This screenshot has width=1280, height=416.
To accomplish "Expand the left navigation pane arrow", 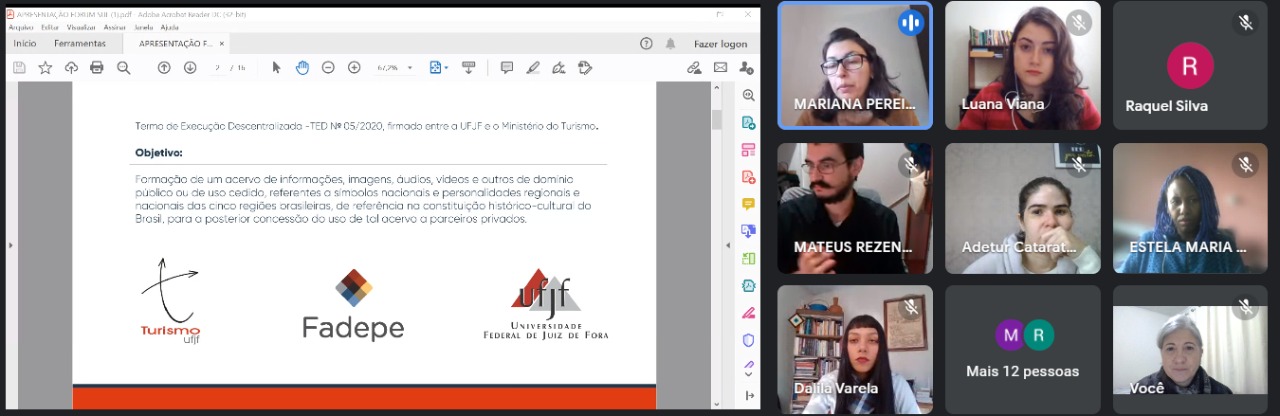I will [11, 245].
